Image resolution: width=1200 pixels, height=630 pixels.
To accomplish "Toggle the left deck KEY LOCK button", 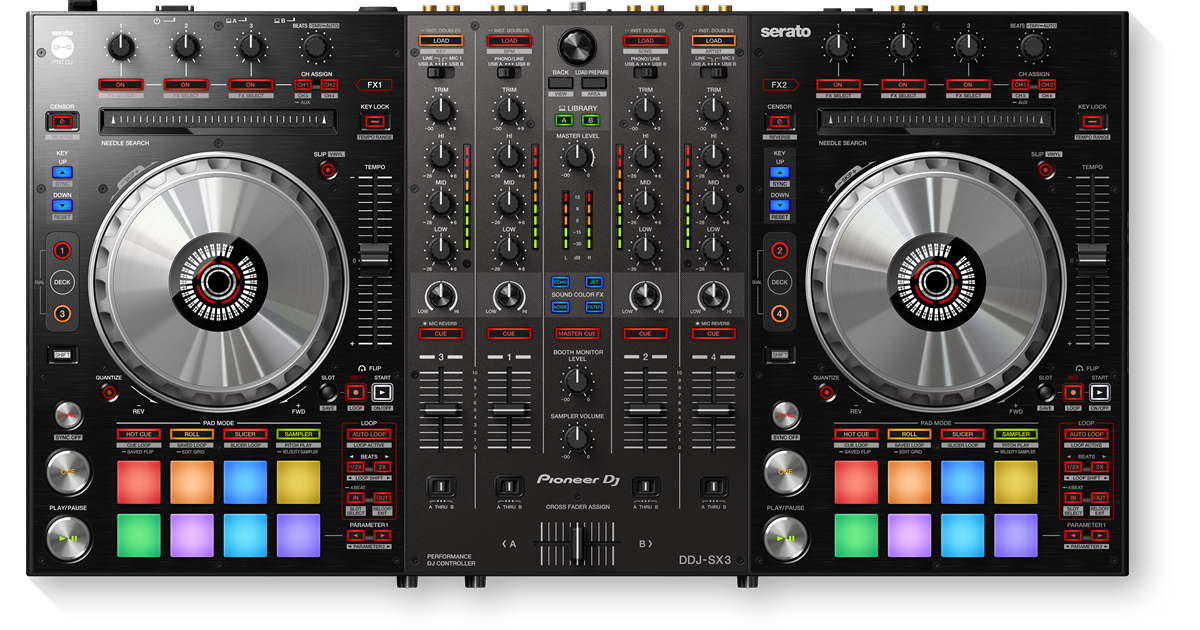I will (x=375, y=122).
